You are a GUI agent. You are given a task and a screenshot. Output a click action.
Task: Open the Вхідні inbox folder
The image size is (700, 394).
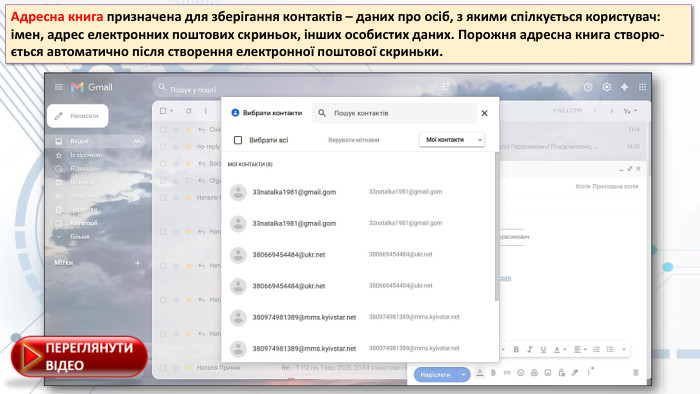[x=96, y=141]
